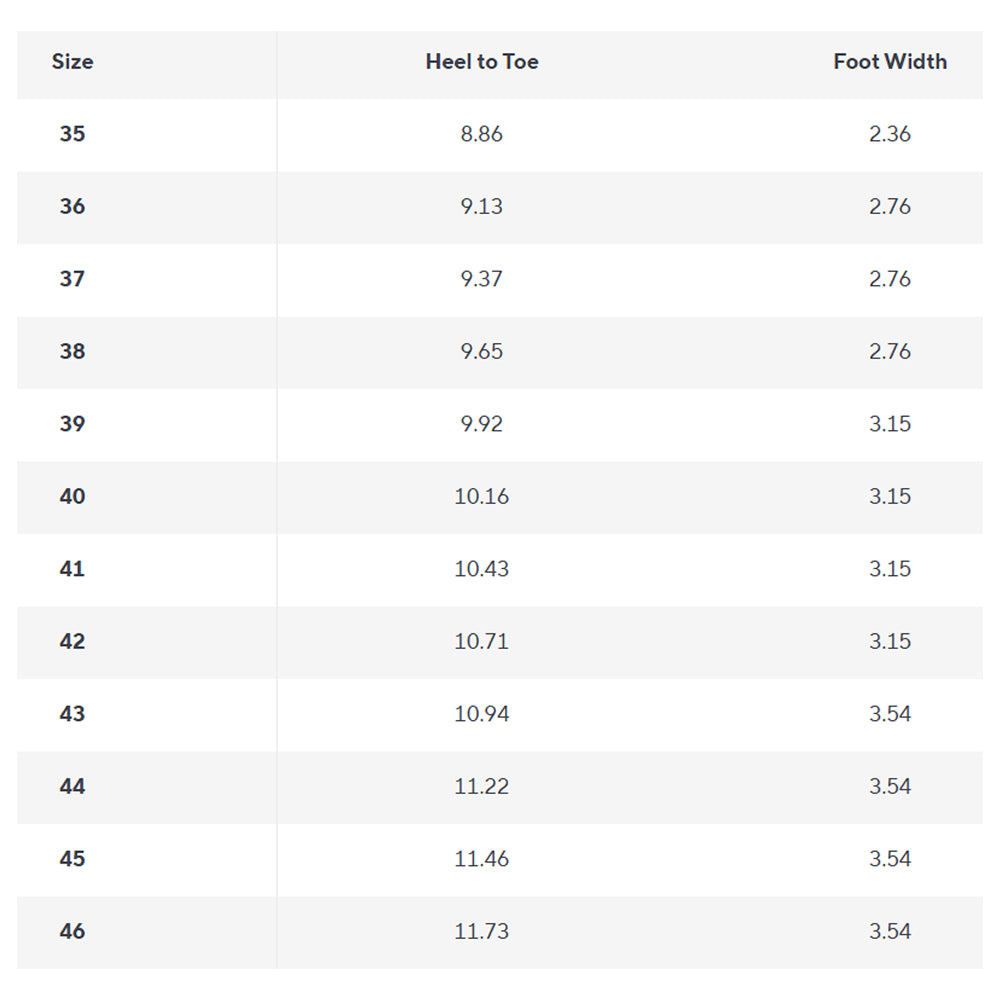
Task: Click size 41's 3.15 foot width
Action: pyautogui.click(x=890, y=569)
